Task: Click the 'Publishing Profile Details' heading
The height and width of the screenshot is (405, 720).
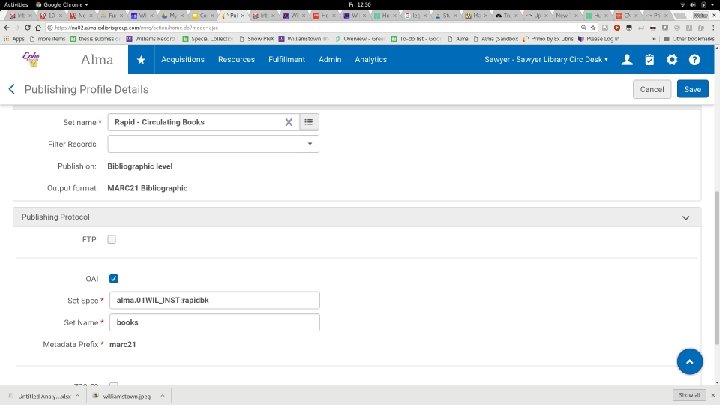Action: tap(86, 89)
